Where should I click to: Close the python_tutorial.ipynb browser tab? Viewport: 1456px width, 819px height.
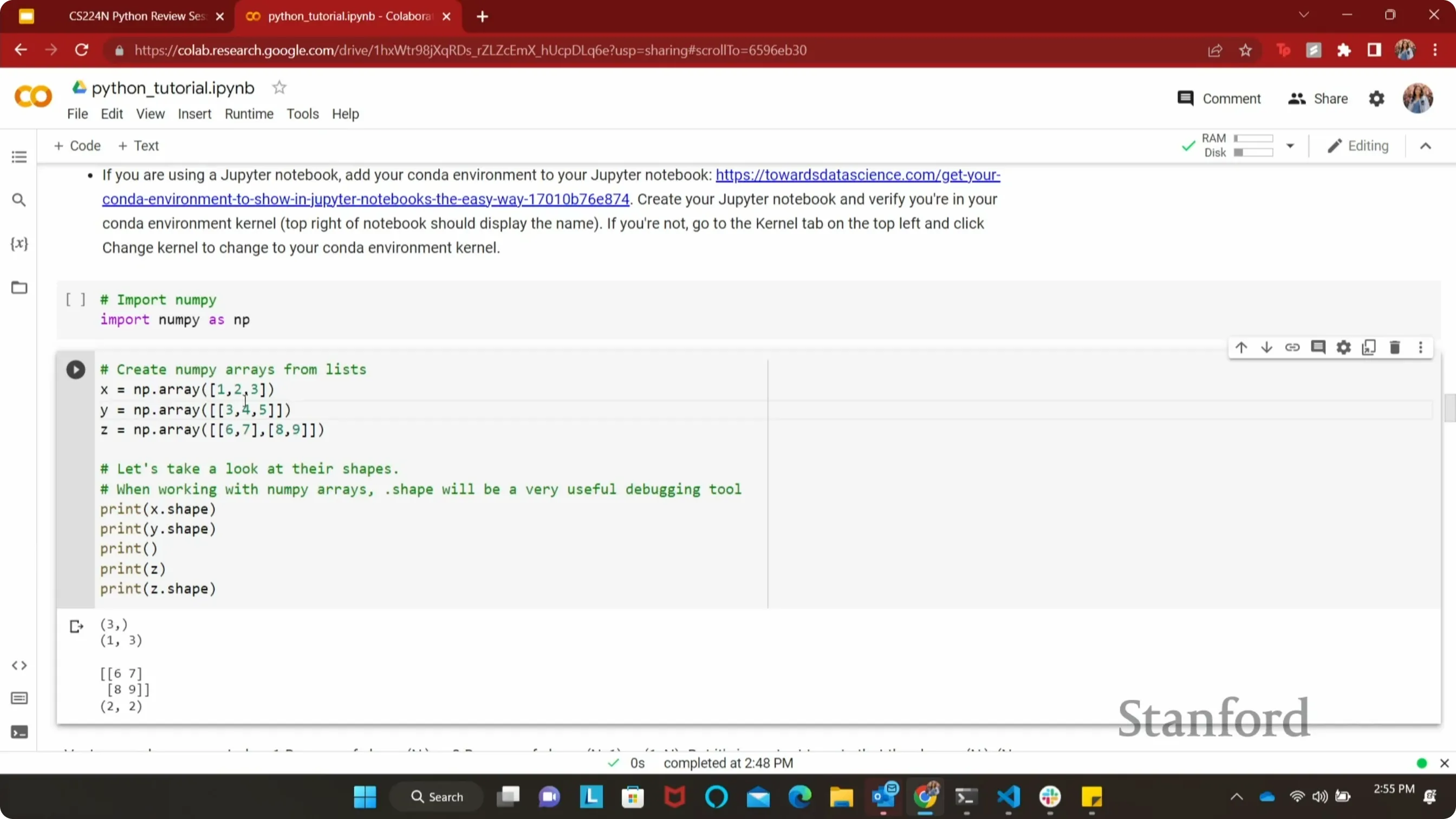(446, 16)
